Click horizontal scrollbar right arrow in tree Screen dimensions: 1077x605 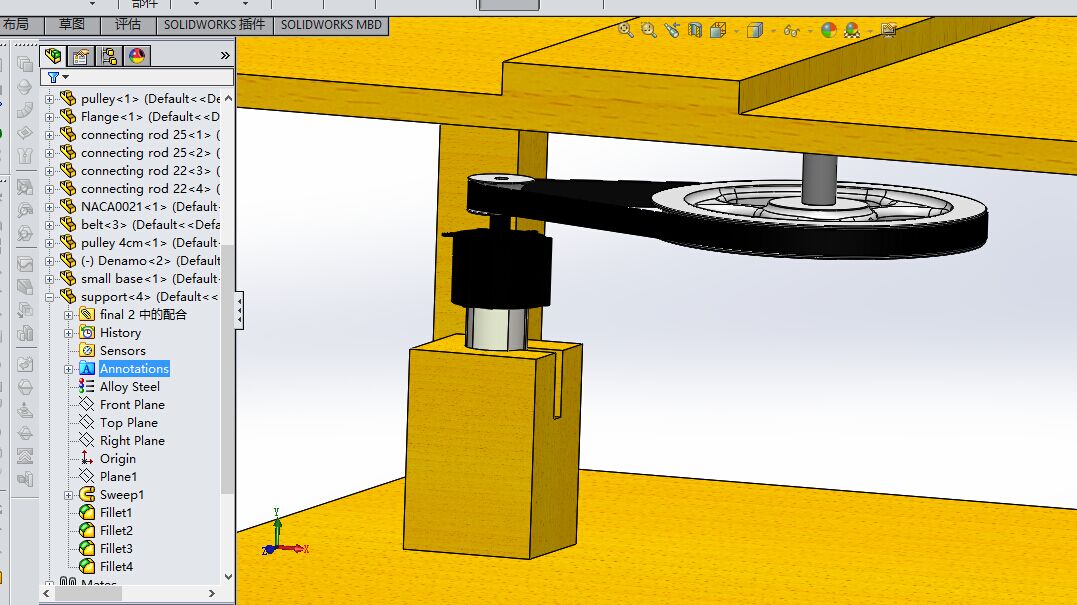point(212,593)
